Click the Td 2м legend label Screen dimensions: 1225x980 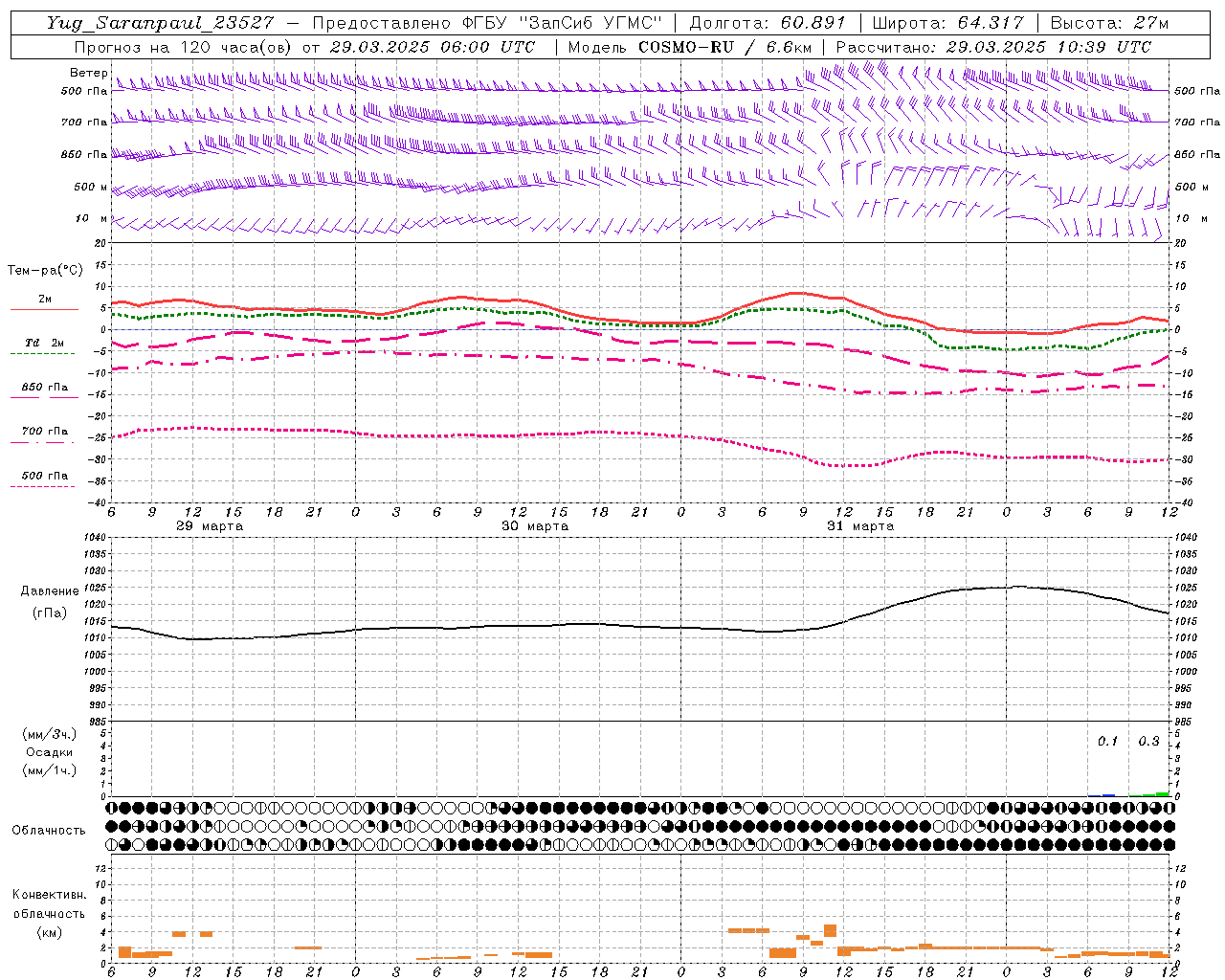click(x=44, y=343)
